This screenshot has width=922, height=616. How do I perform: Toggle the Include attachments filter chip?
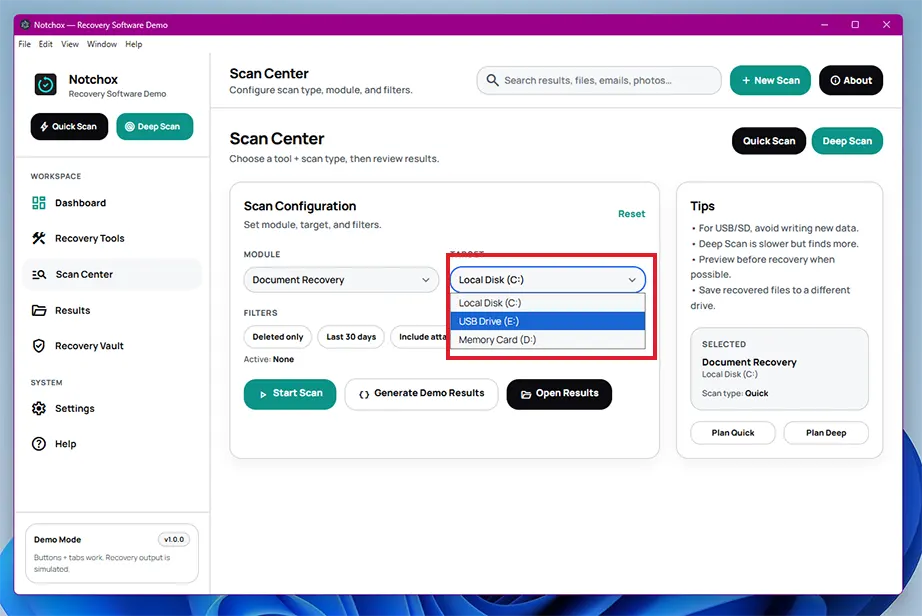click(x=420, y=337)
